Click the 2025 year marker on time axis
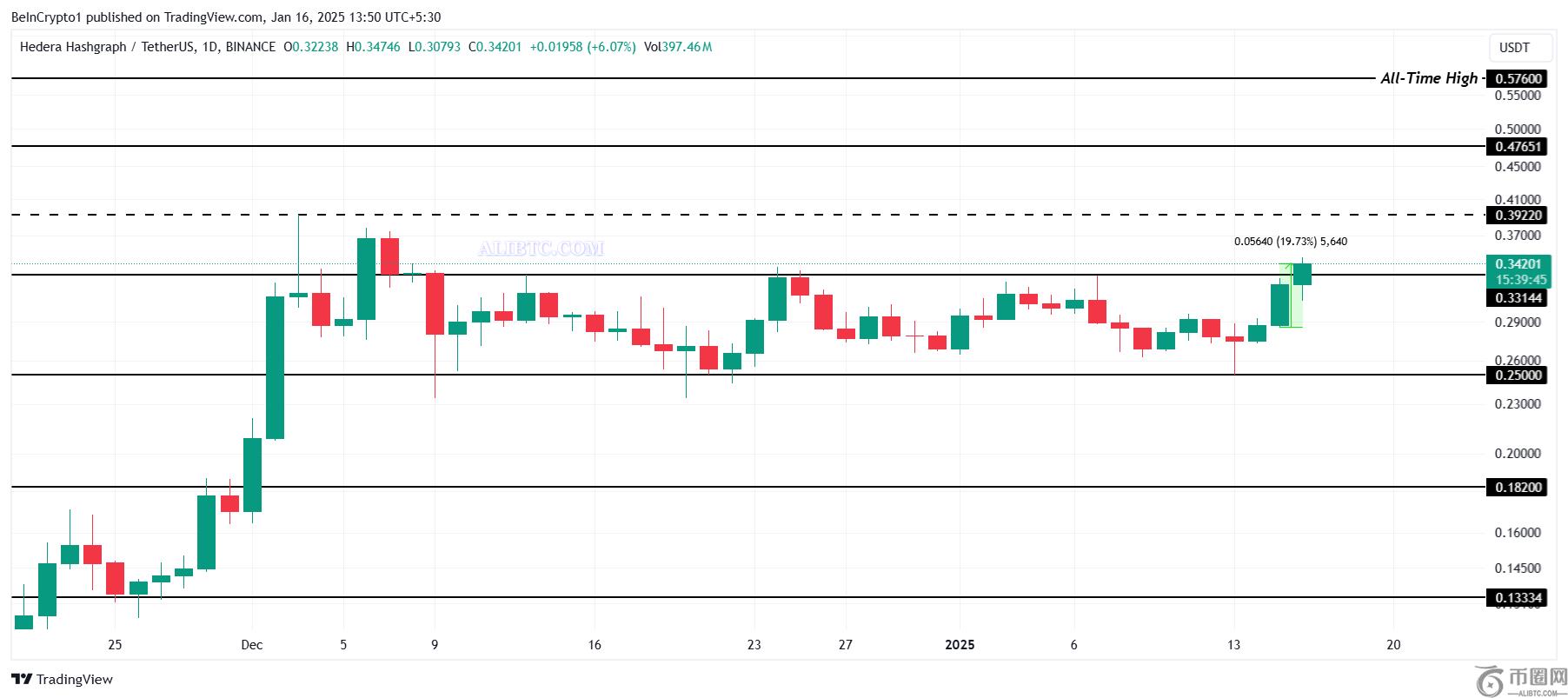1568x698 pixels. pos(960,645)
